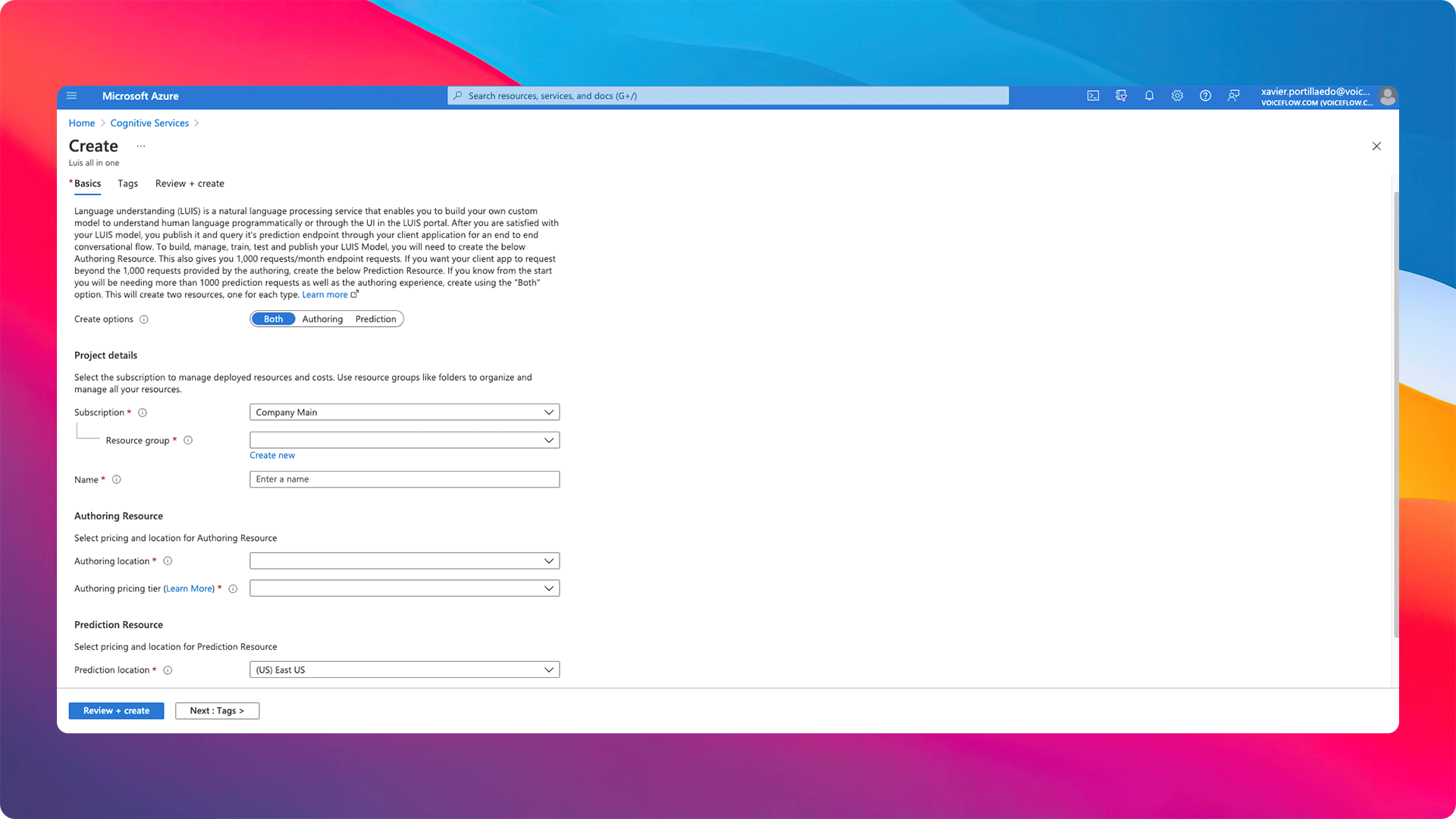
Task: Click the Enter a name field
Action: pos(404,479)
